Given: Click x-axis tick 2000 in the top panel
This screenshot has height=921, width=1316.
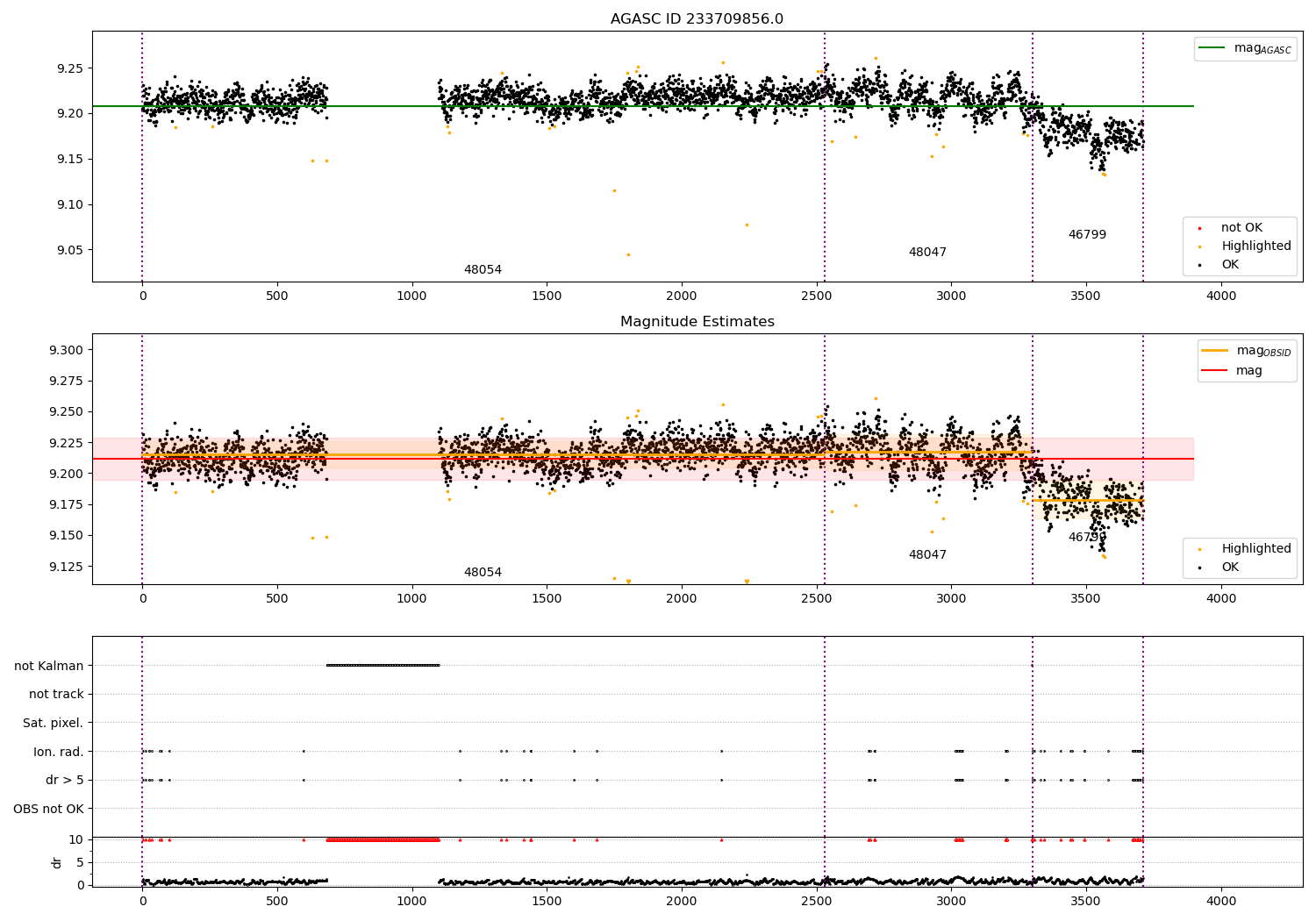Looking at the screenshot, I should click(x=682, y=296).
